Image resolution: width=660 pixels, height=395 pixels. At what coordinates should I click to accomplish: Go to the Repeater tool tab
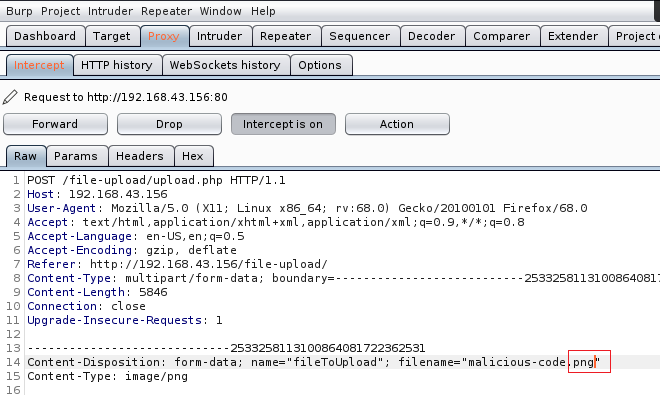coord(286,36)
